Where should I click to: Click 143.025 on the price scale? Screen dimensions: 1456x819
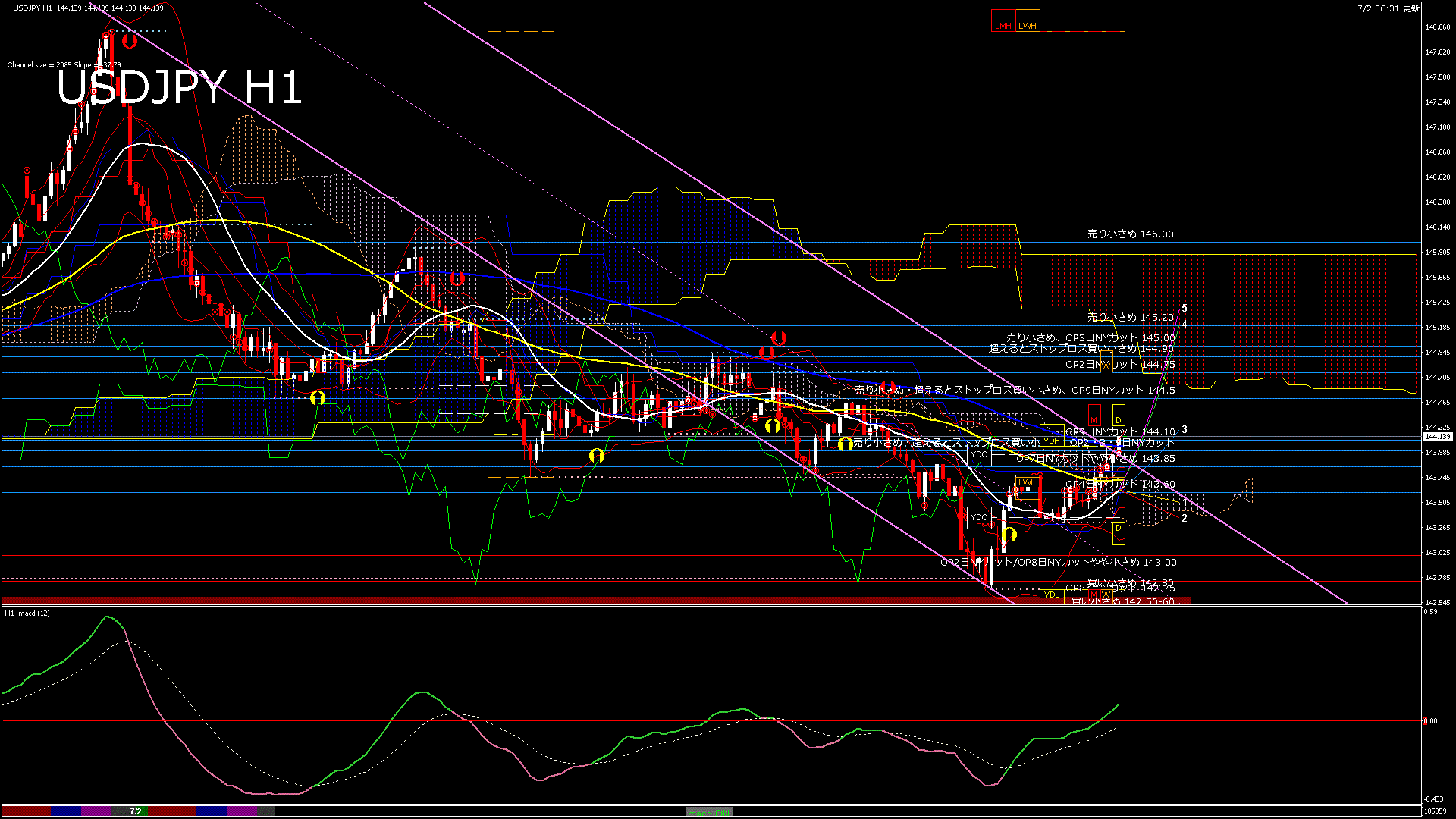tap(1438, 553)
